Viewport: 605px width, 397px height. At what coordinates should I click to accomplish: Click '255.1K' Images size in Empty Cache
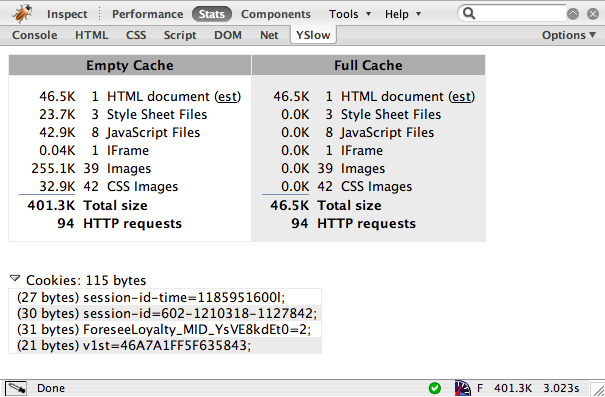pos(53,169)
